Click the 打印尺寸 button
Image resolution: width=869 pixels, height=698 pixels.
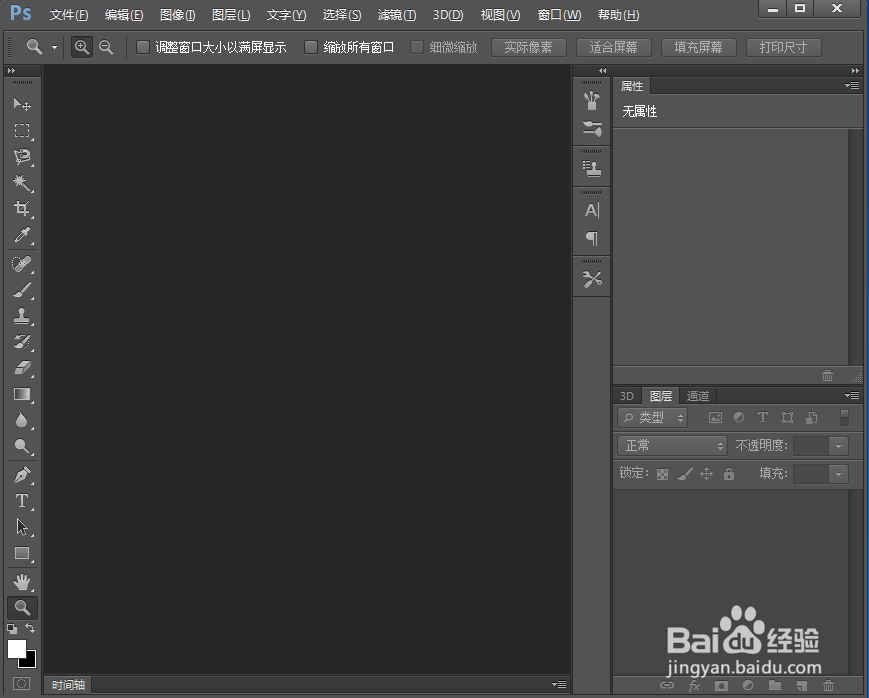point(783,46)
